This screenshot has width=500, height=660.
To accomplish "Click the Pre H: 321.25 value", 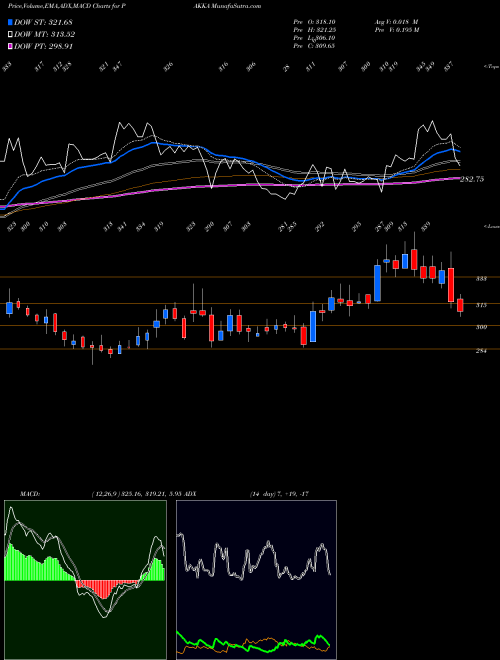I will click(314, 30).
